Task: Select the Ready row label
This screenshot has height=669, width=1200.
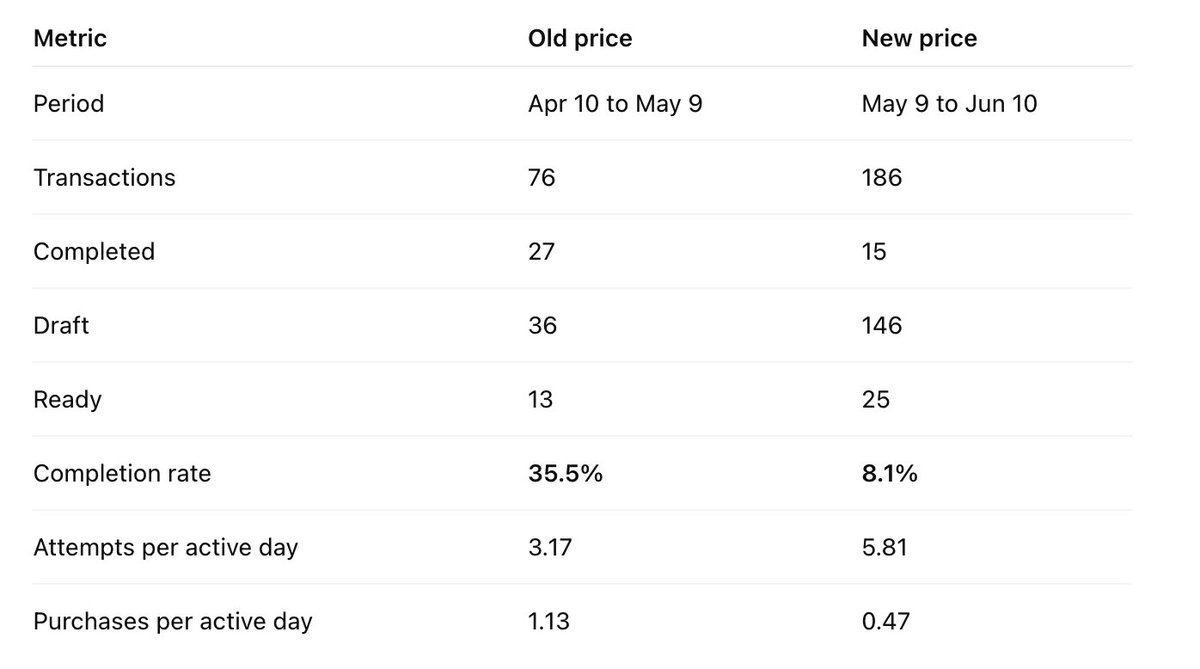Action: (67, 399)
